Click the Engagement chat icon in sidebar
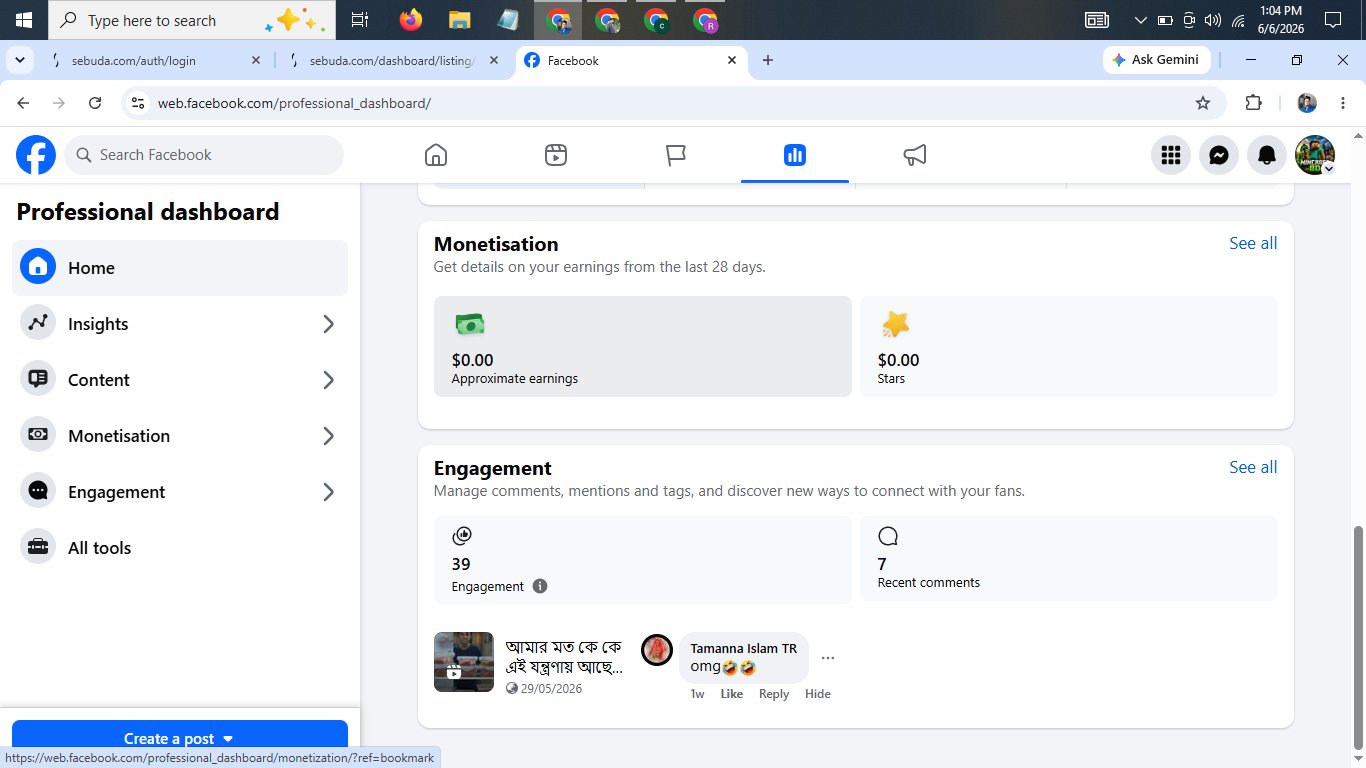This screenshot has height=768, width=1366. tap(38, 491)
